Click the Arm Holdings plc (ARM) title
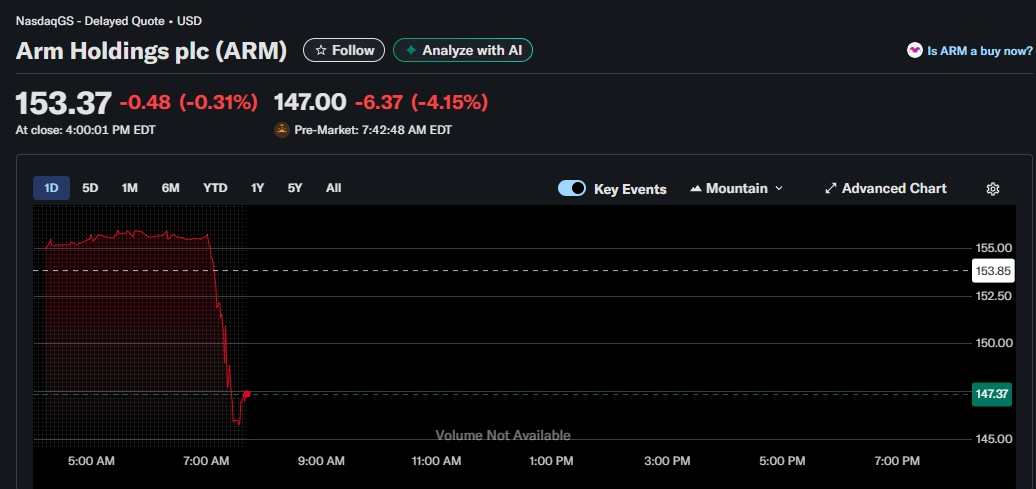Screen dimensions: 1036x489 point(151,51)
